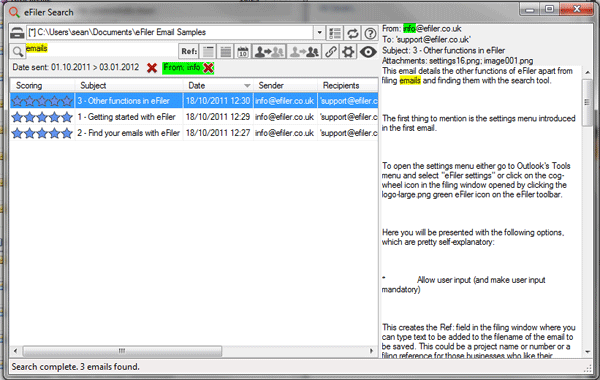Click highlighted word 'emails' in the preview
Image resolution: width=600 pixels, height=380 pixels.
pos(410,80)
